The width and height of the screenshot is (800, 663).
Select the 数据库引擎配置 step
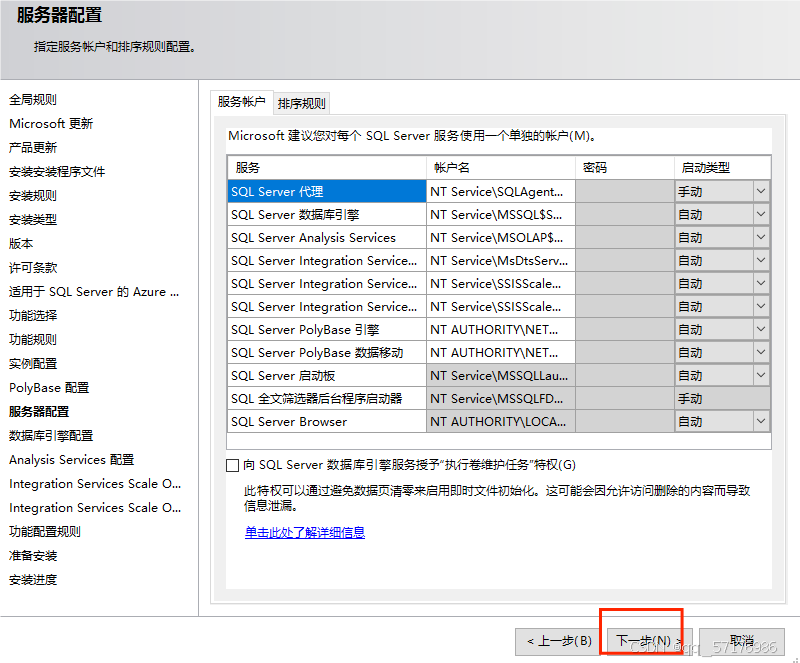point(51,435)
